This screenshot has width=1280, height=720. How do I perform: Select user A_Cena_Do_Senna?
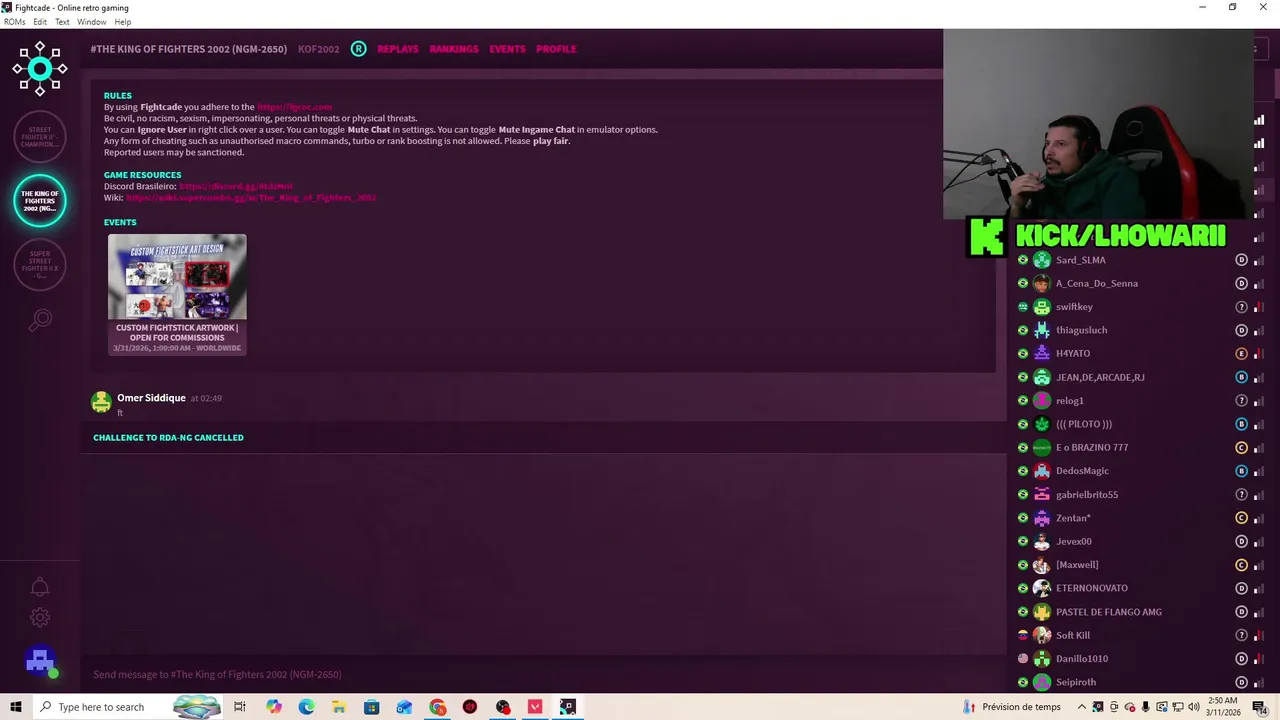1097,283
